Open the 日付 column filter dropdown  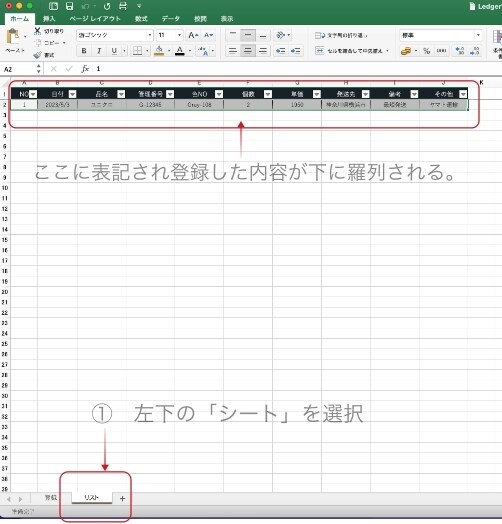click(x=73, y=94)
